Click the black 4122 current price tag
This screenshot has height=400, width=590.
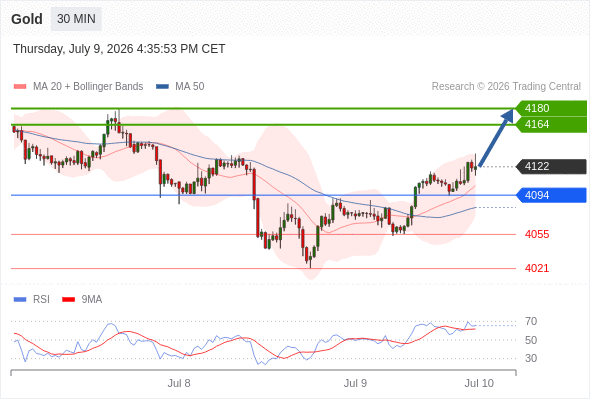[x=551, y=166]
